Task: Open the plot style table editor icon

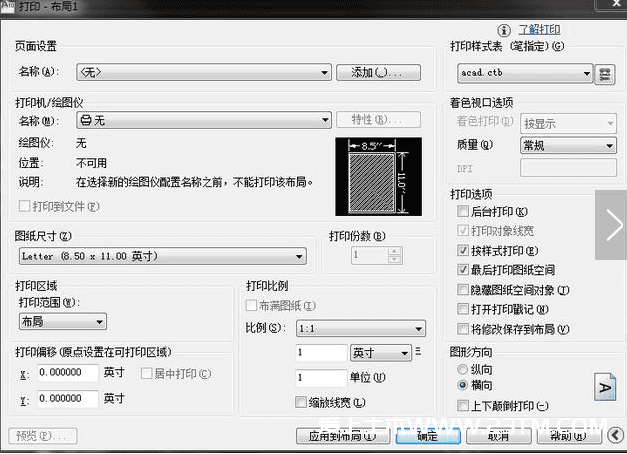Action: (605, 74)
